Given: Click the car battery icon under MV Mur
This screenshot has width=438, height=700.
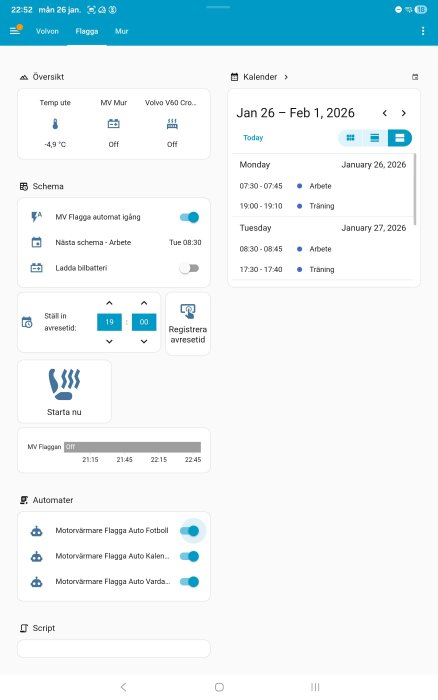Looking at the screenshot, I should coord(114,124).
